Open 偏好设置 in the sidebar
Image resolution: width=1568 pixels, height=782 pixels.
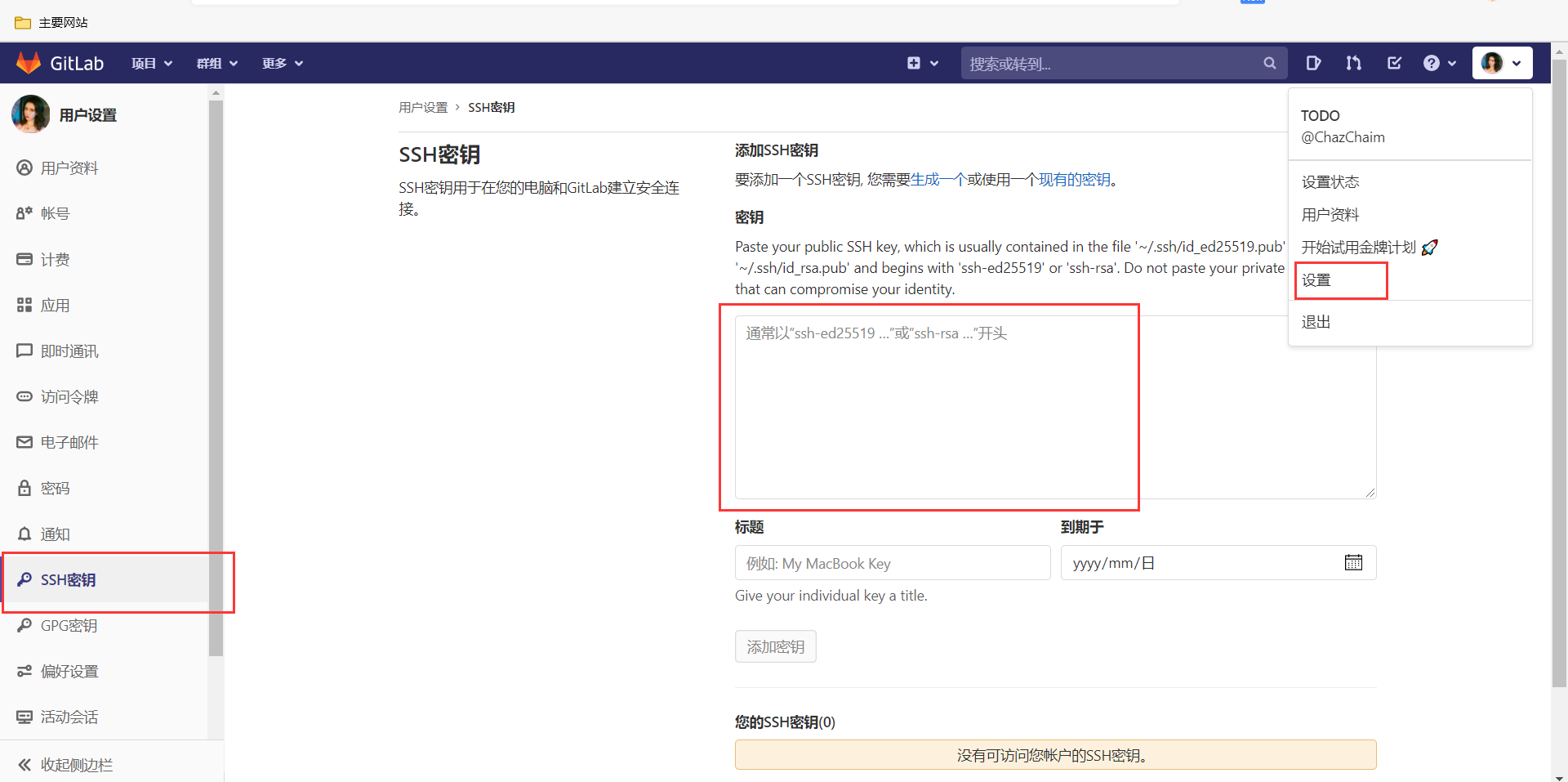[x=69, y=671]
